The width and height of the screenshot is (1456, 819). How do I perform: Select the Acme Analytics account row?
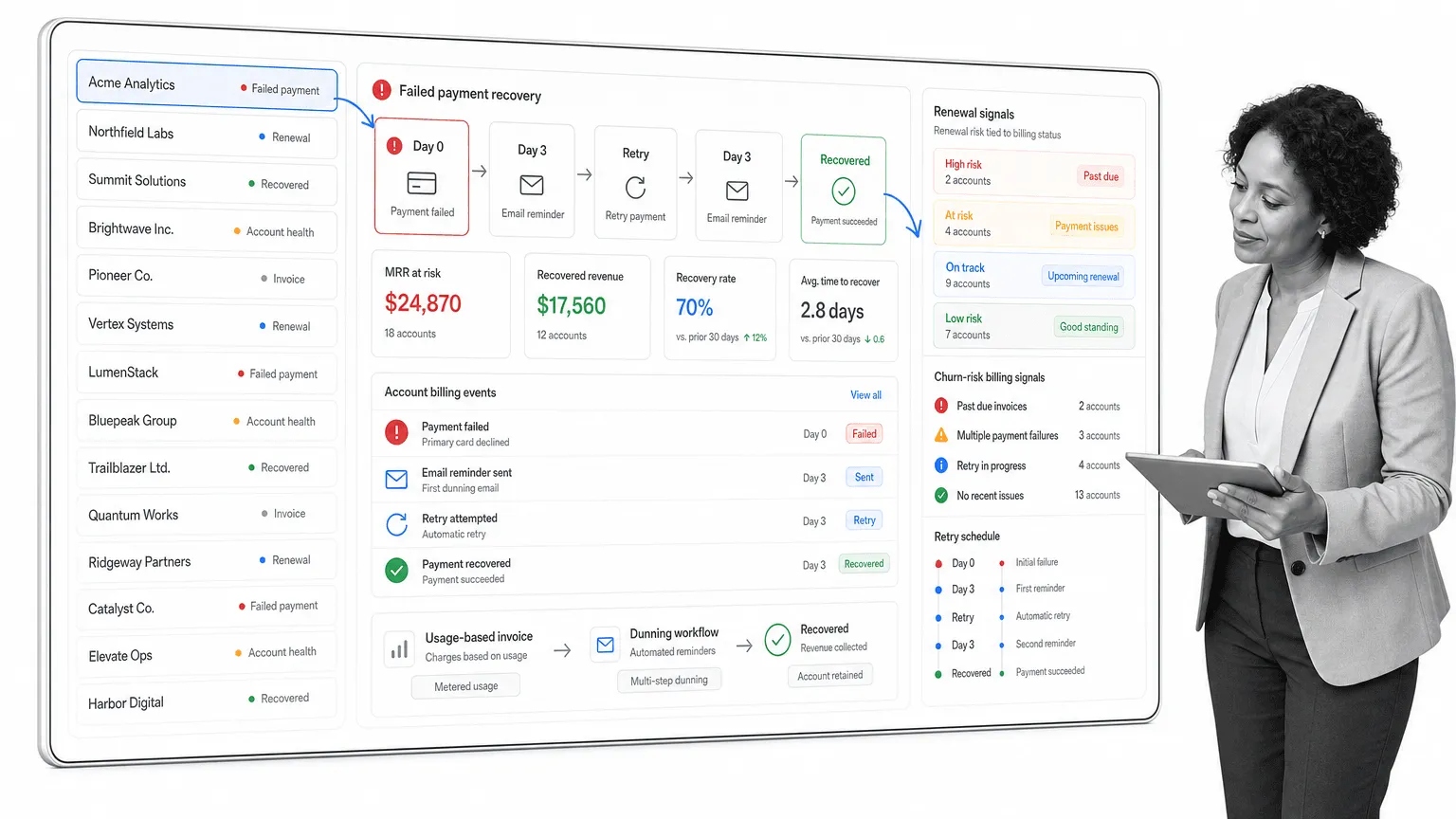pos(207,86)
